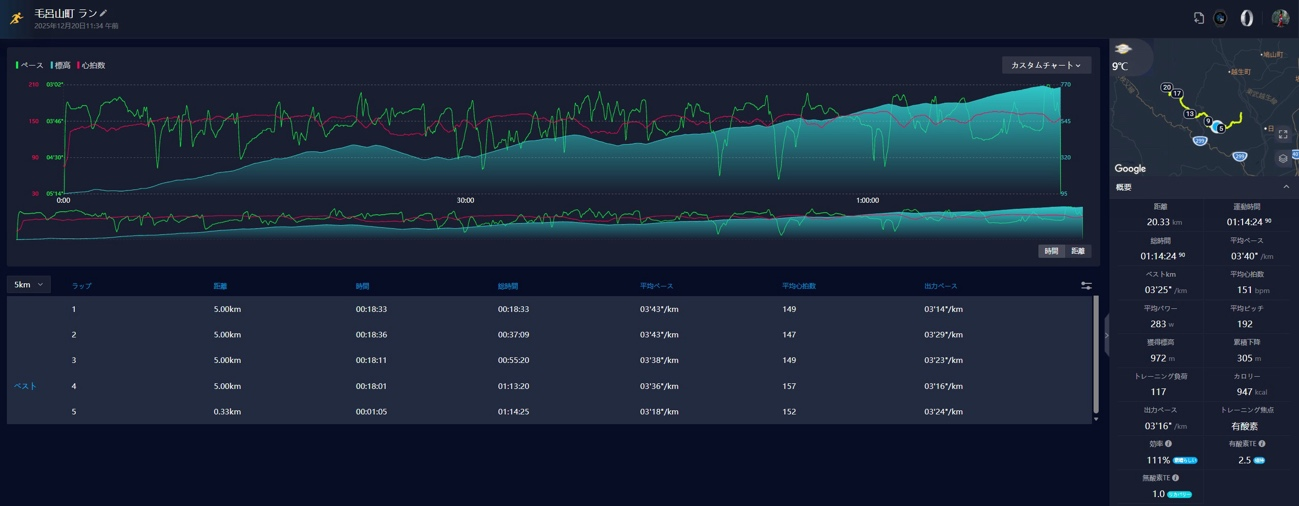Toggle the ペース series in chart legend
The height and width of the screenshot is (506, 1299).
click(30, 66)
